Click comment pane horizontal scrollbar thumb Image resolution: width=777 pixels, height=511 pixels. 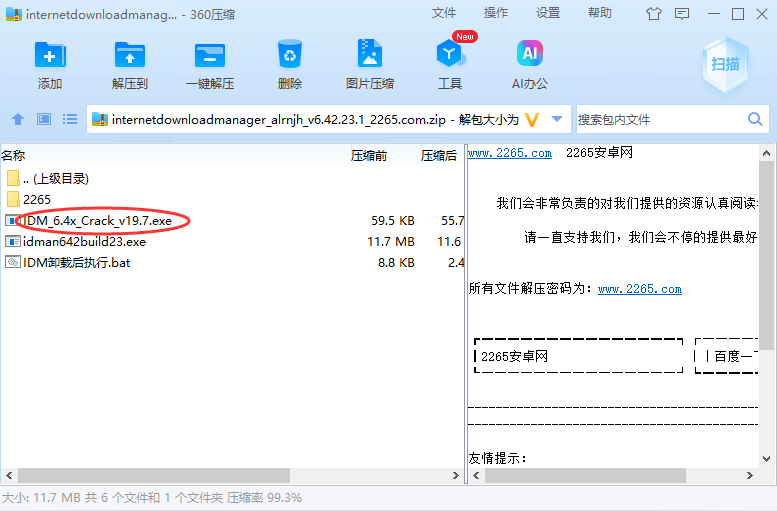tap(585, 475)
